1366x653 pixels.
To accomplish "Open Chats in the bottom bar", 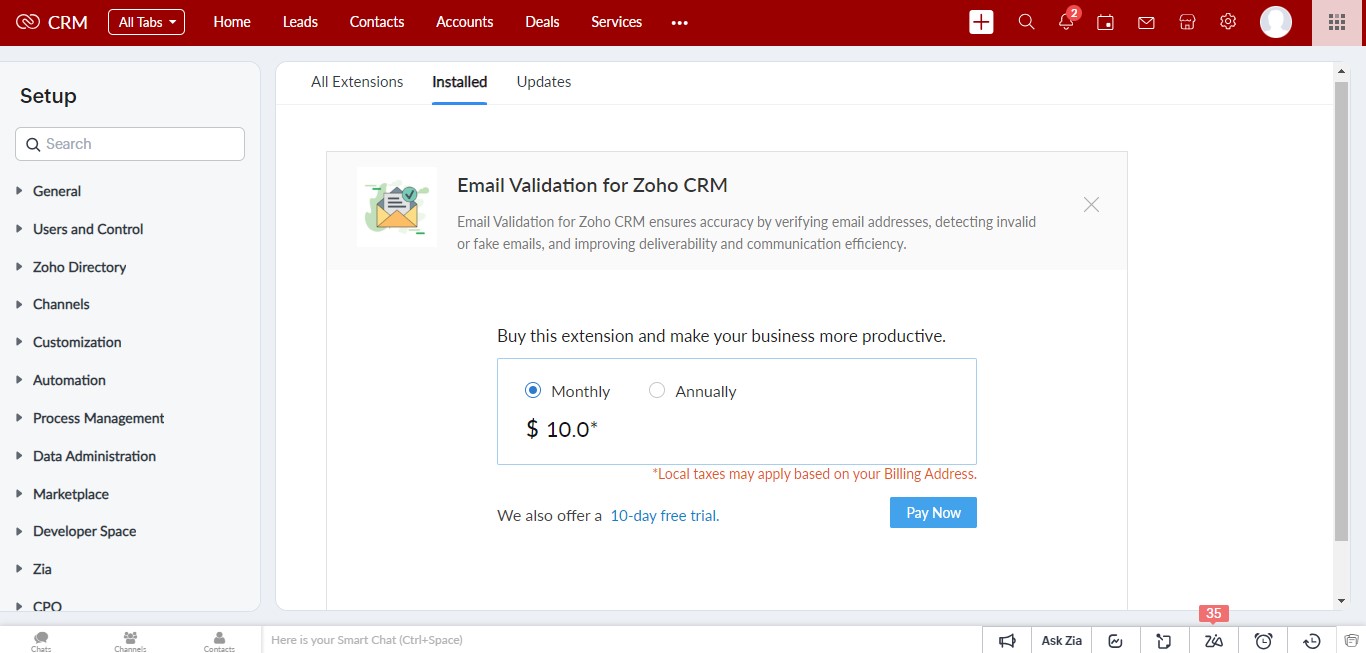I will 41,641.
